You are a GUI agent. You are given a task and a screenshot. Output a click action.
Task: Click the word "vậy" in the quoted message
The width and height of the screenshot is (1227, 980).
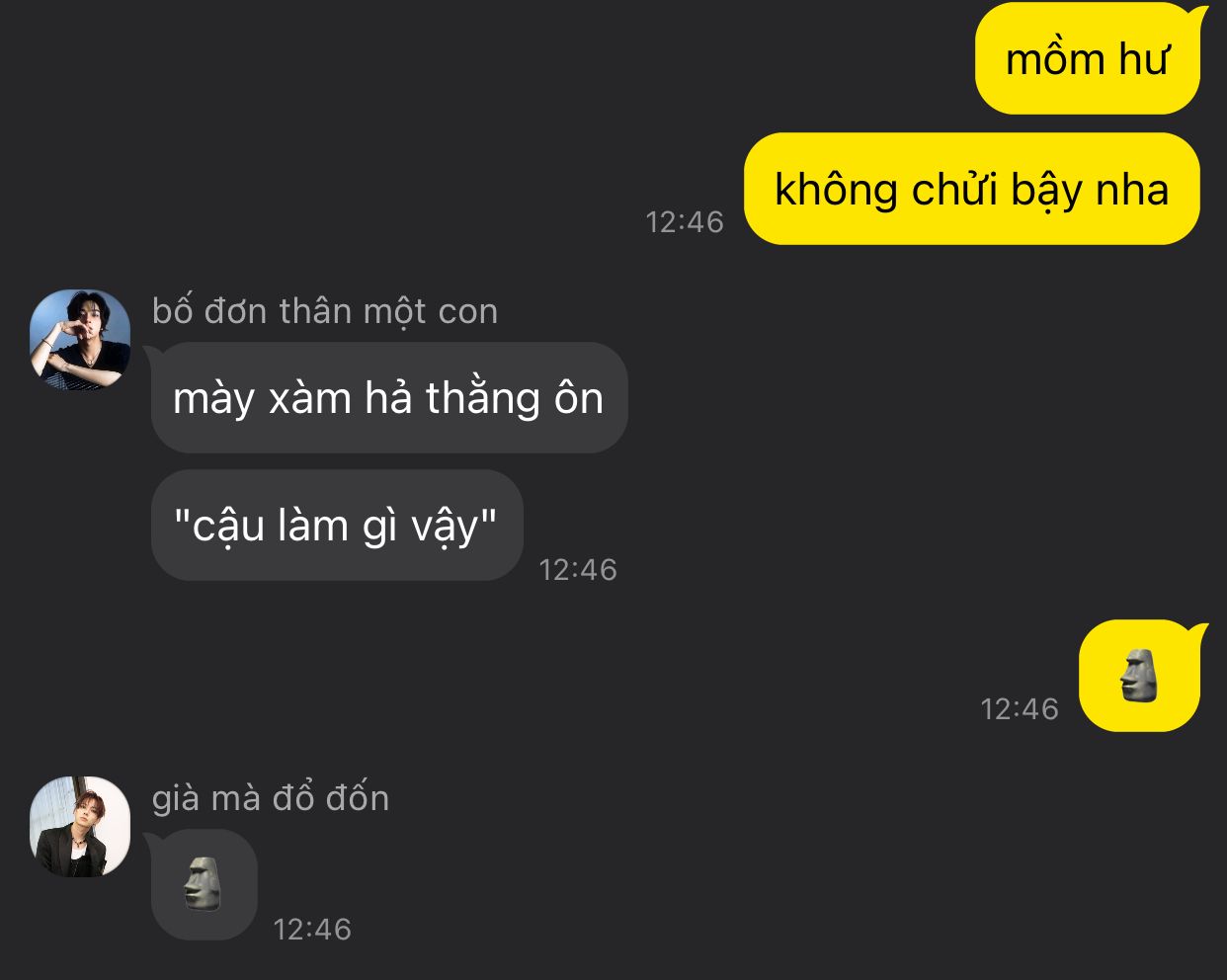[445, 528]
